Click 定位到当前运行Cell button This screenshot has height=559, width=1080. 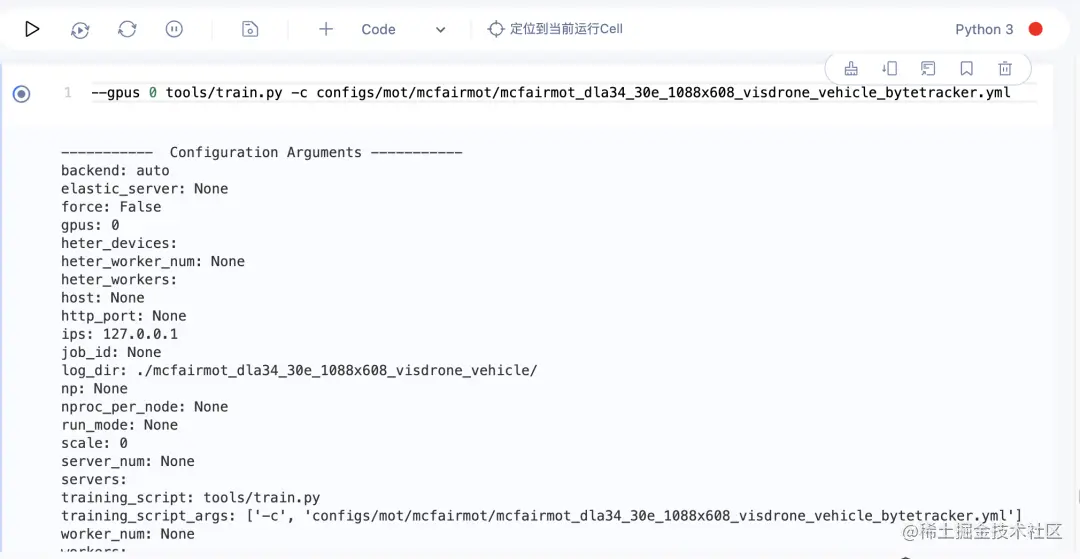point(555,29)
